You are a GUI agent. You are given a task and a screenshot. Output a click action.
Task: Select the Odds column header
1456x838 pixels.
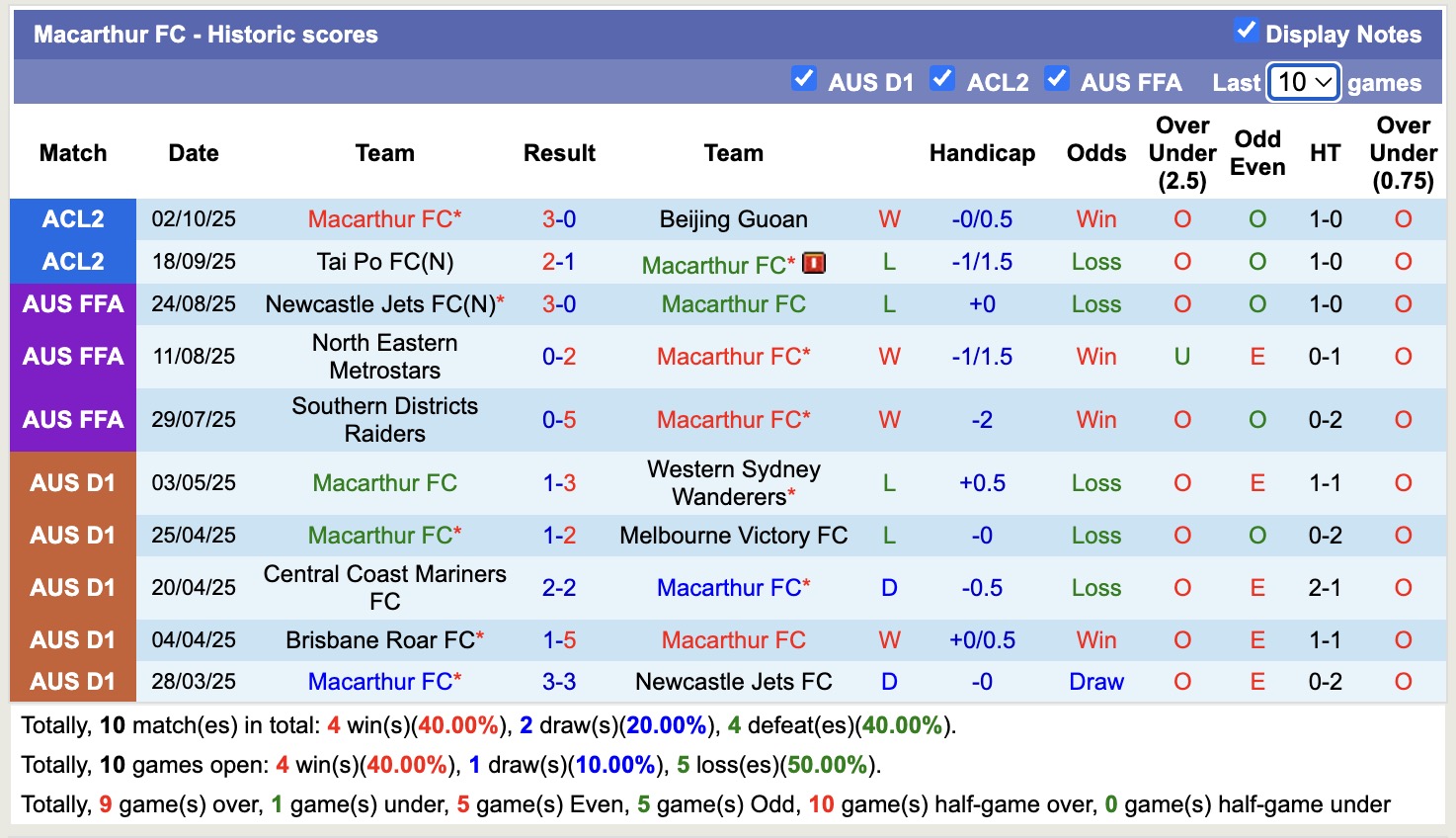(x=1095, y=153)
